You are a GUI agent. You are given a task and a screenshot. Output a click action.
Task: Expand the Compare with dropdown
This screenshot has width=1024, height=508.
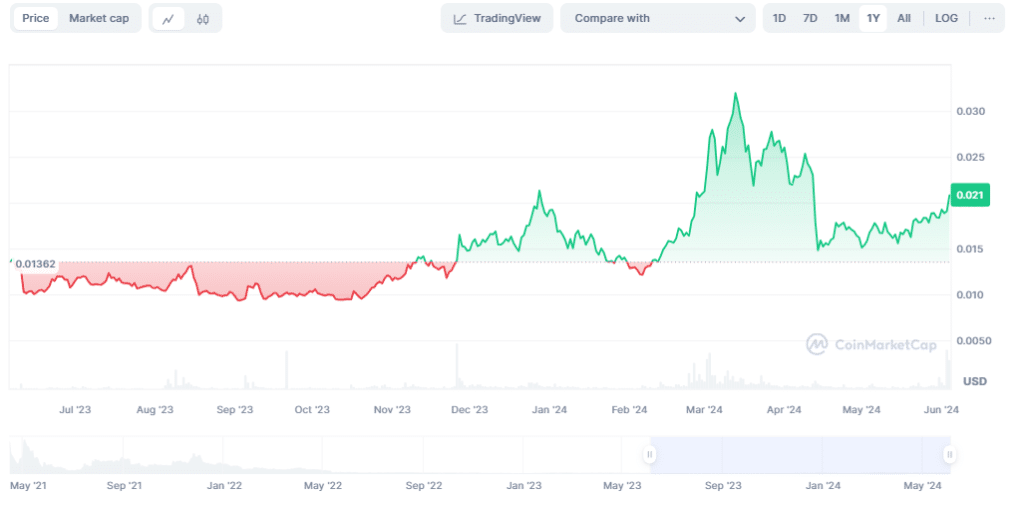click(657, 18)
